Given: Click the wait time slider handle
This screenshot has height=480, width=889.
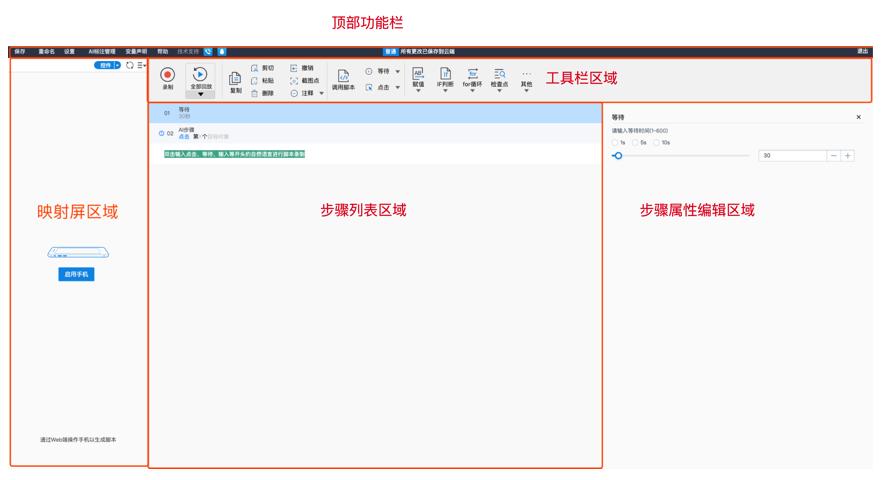Looking at the screenshot, I should click(x=617, y=156).
